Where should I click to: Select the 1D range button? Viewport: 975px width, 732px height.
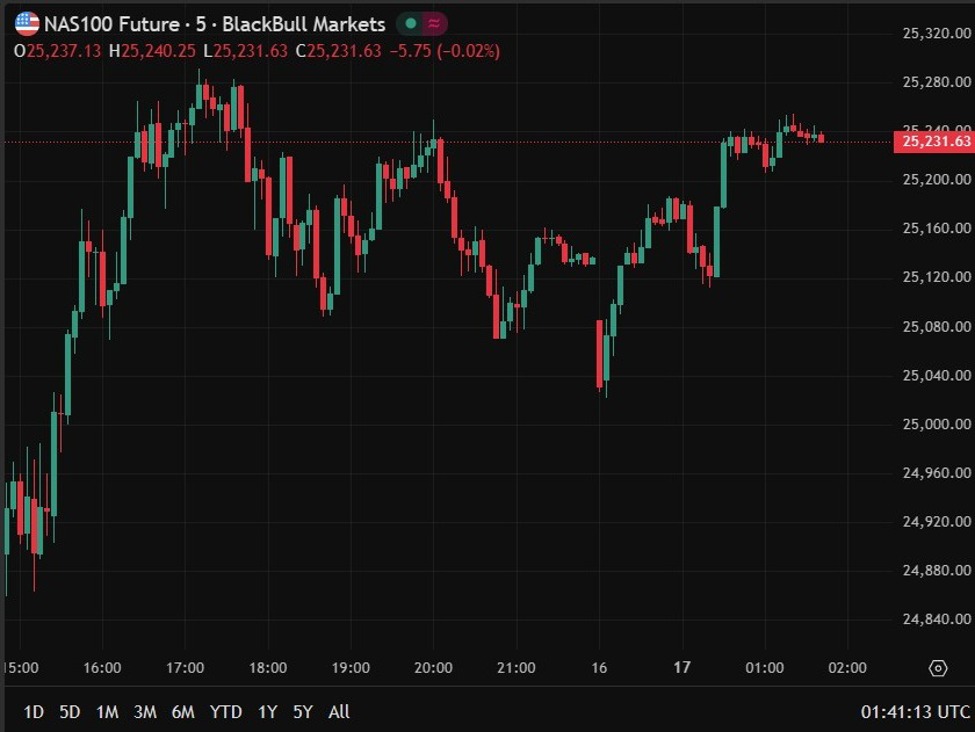pyautogui.click(x=33, y=712)
